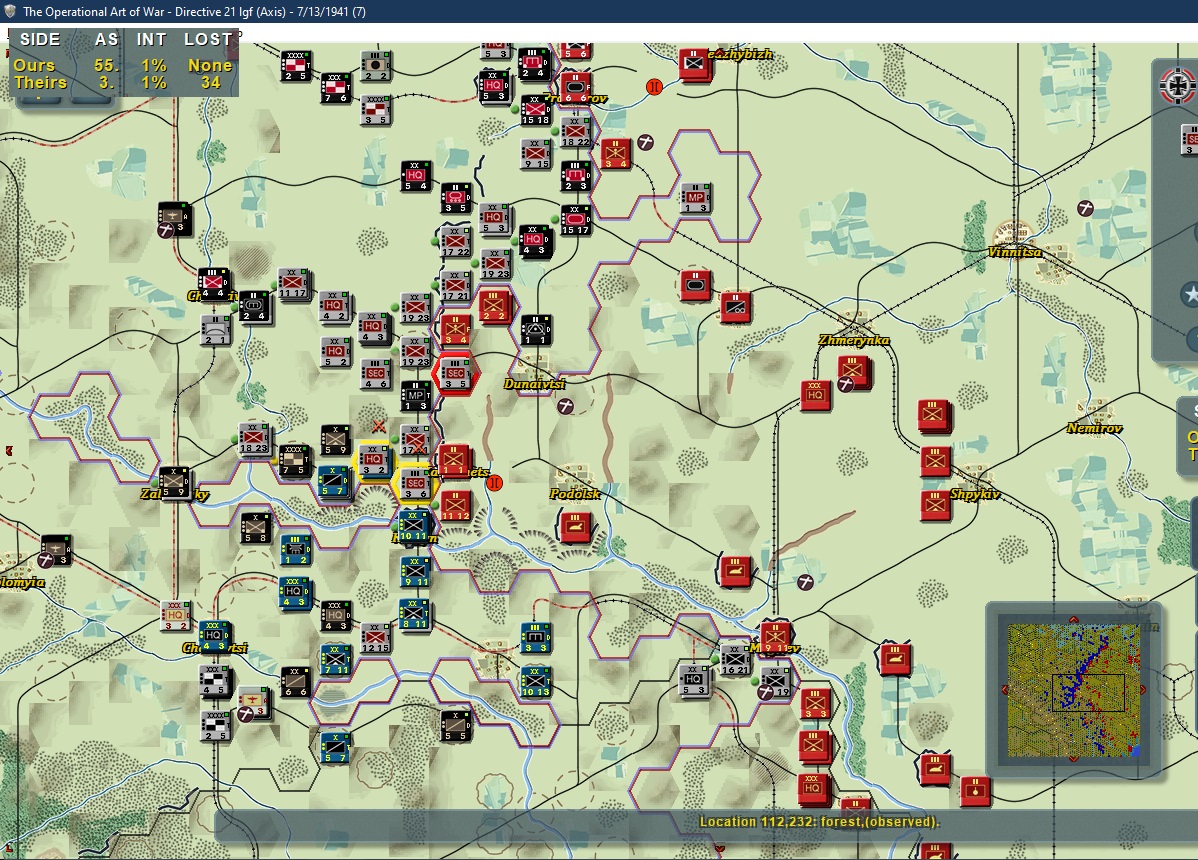Click the XXXX 7-5 army counter
This screenshot has width=1198, height=860.
tap(294, 460)
